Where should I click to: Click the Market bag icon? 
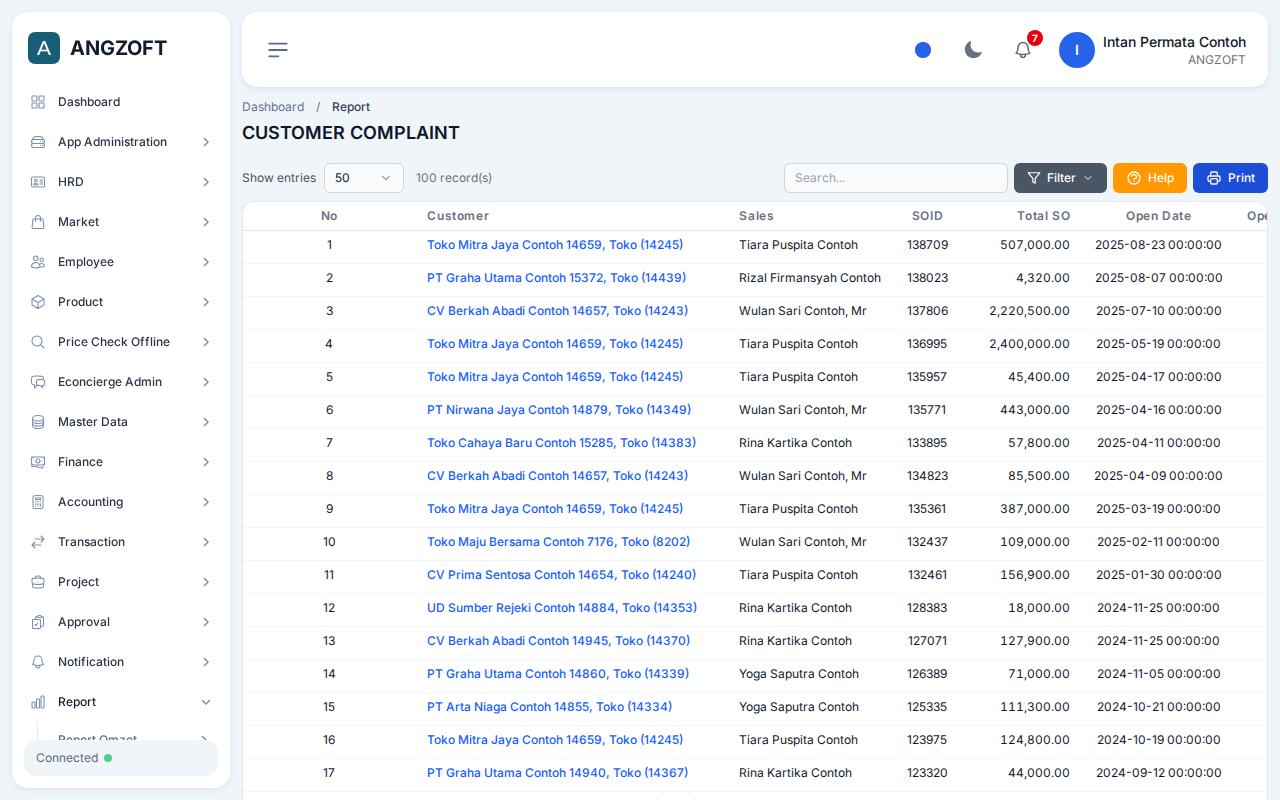[38, 222]
